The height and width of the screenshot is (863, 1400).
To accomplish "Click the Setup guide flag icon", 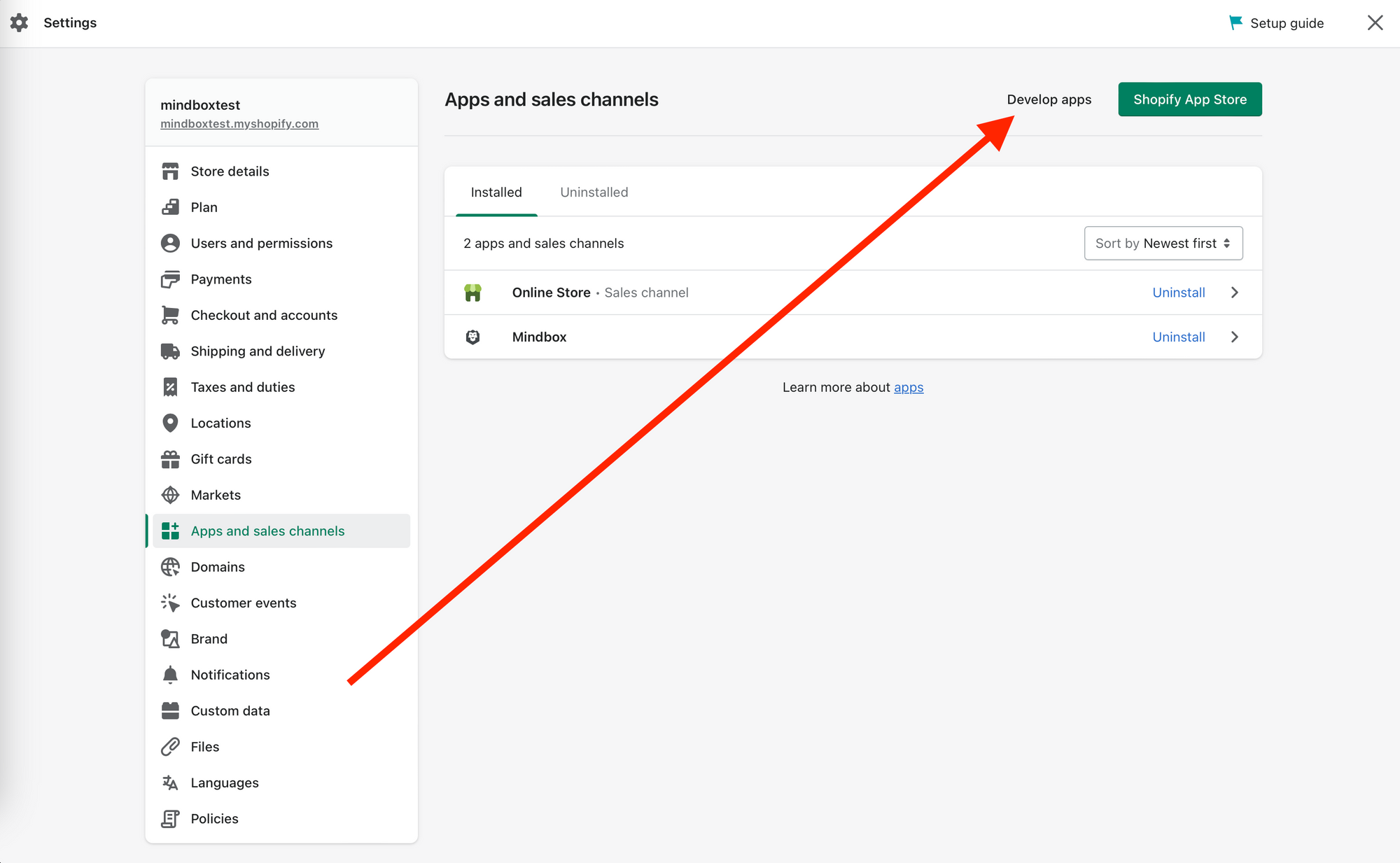I will tap(1236, 23).
